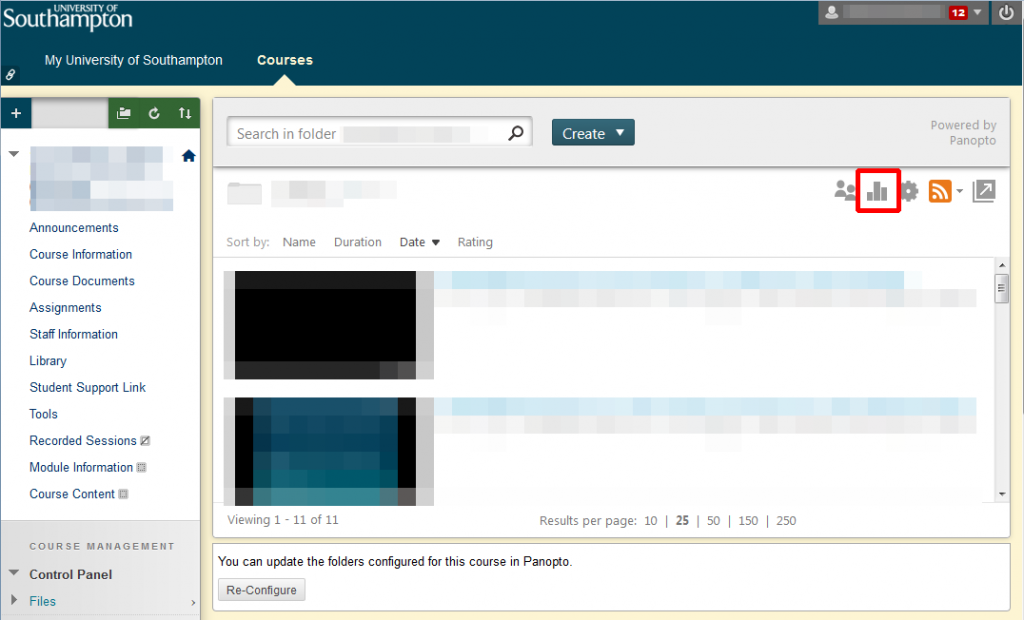Expand the Files section in Control Panel

14,601
